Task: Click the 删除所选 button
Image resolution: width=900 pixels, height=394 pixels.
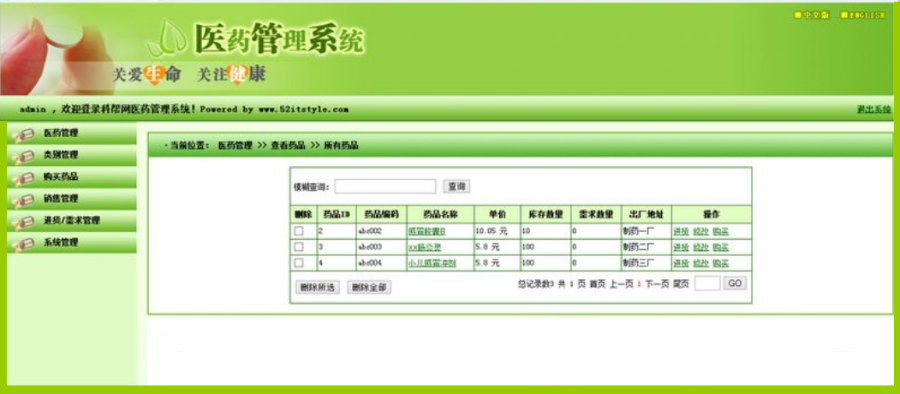Action: pos(317,287)
